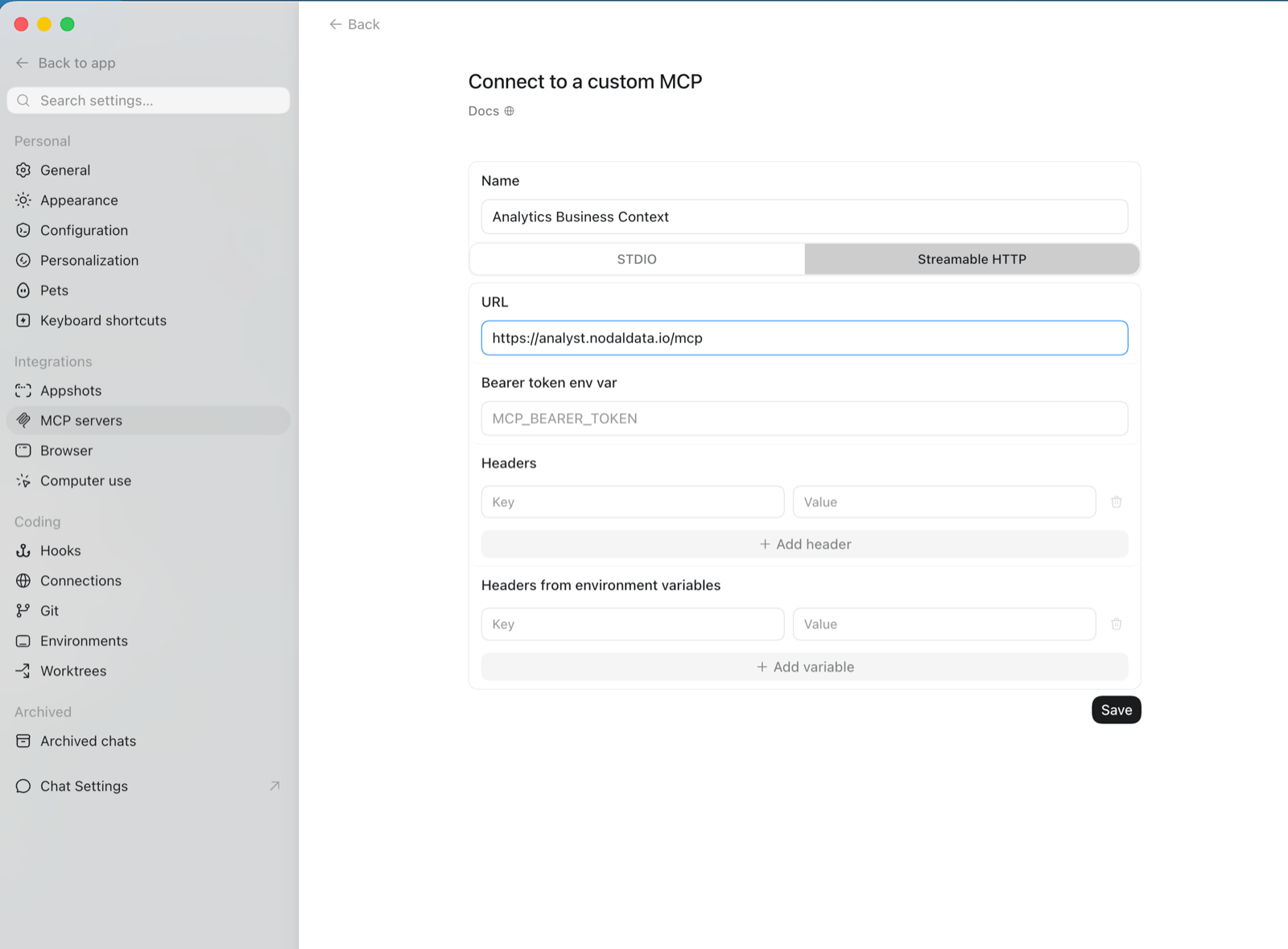Open Keyboard shortcuts settings
The image size is (1288, 949).
148,320
